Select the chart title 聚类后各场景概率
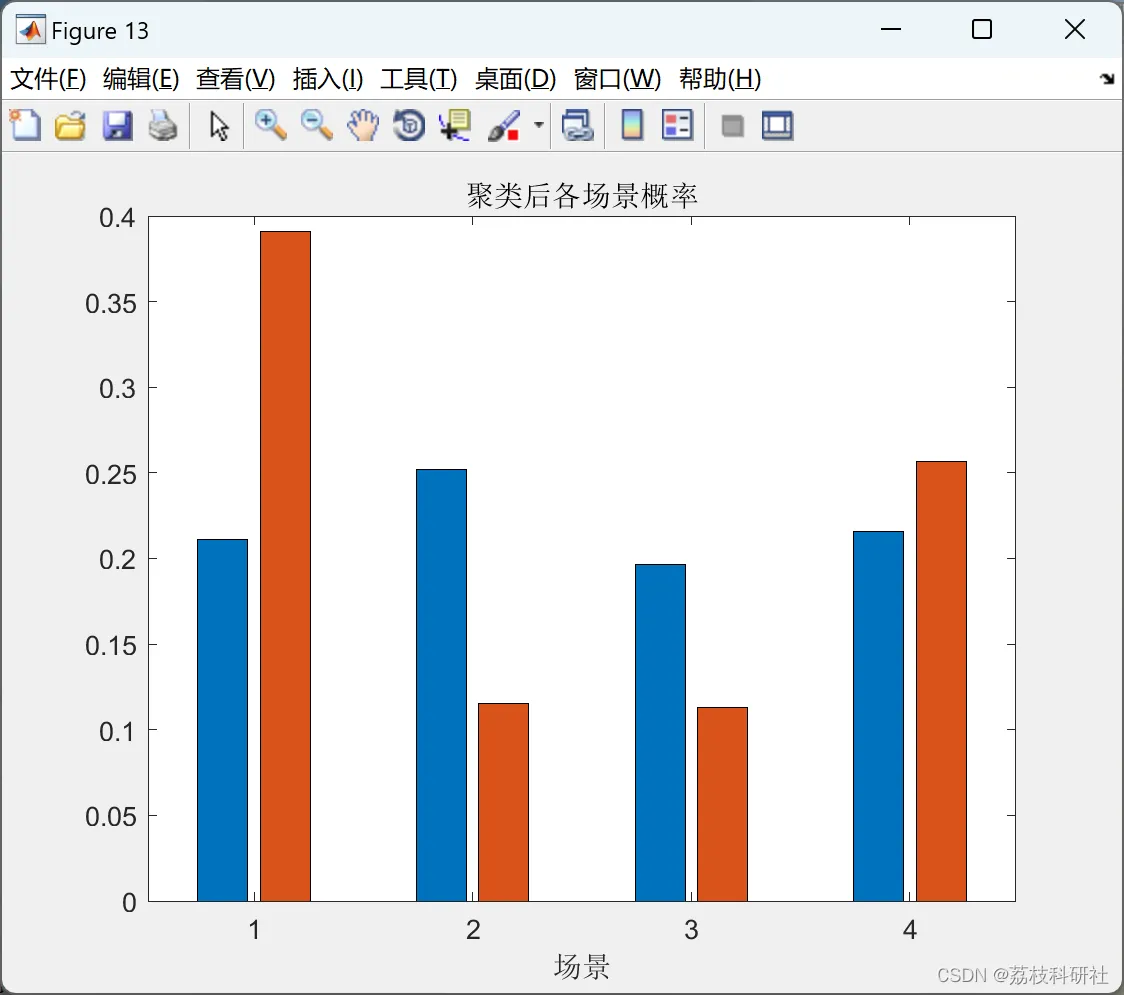The width and height of the screenshot is (1124, 995). 582,196
